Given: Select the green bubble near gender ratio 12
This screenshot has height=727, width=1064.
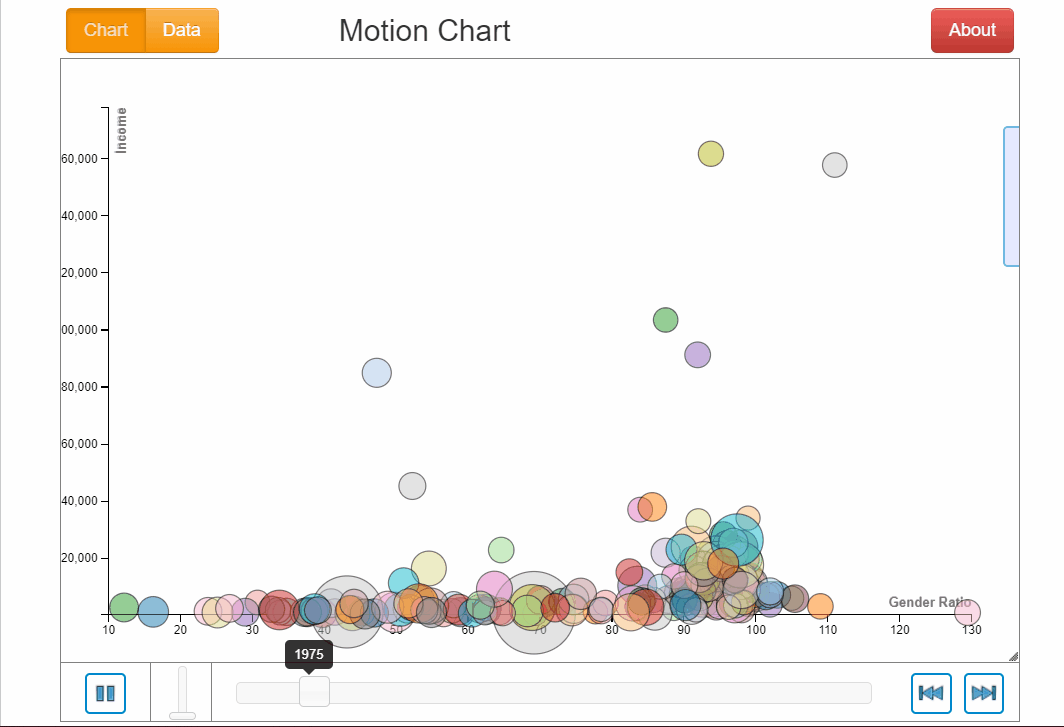Looking at the screenshot, I should (x=123, y=606).
